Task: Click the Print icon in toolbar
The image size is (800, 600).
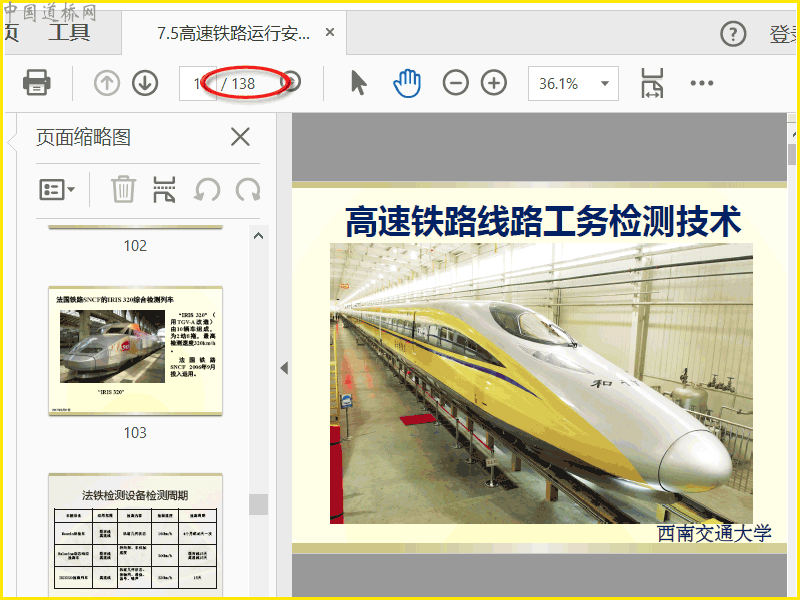Action: coord(36,82)
